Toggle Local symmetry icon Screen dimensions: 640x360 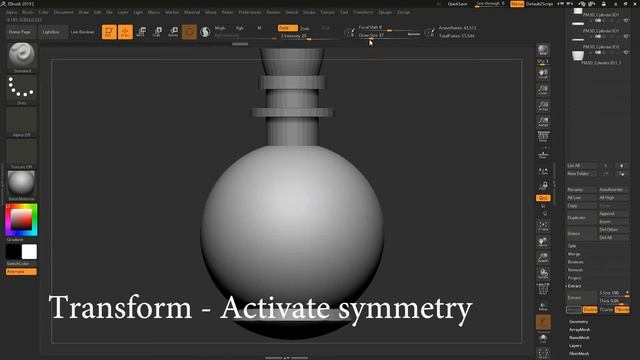[543, 171]
